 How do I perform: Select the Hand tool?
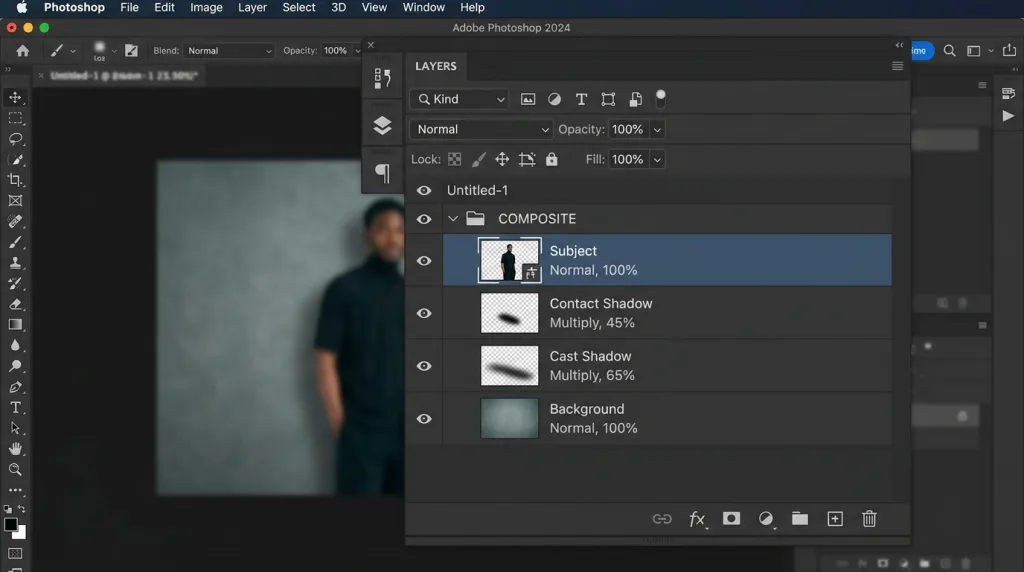tap(15, 449)
